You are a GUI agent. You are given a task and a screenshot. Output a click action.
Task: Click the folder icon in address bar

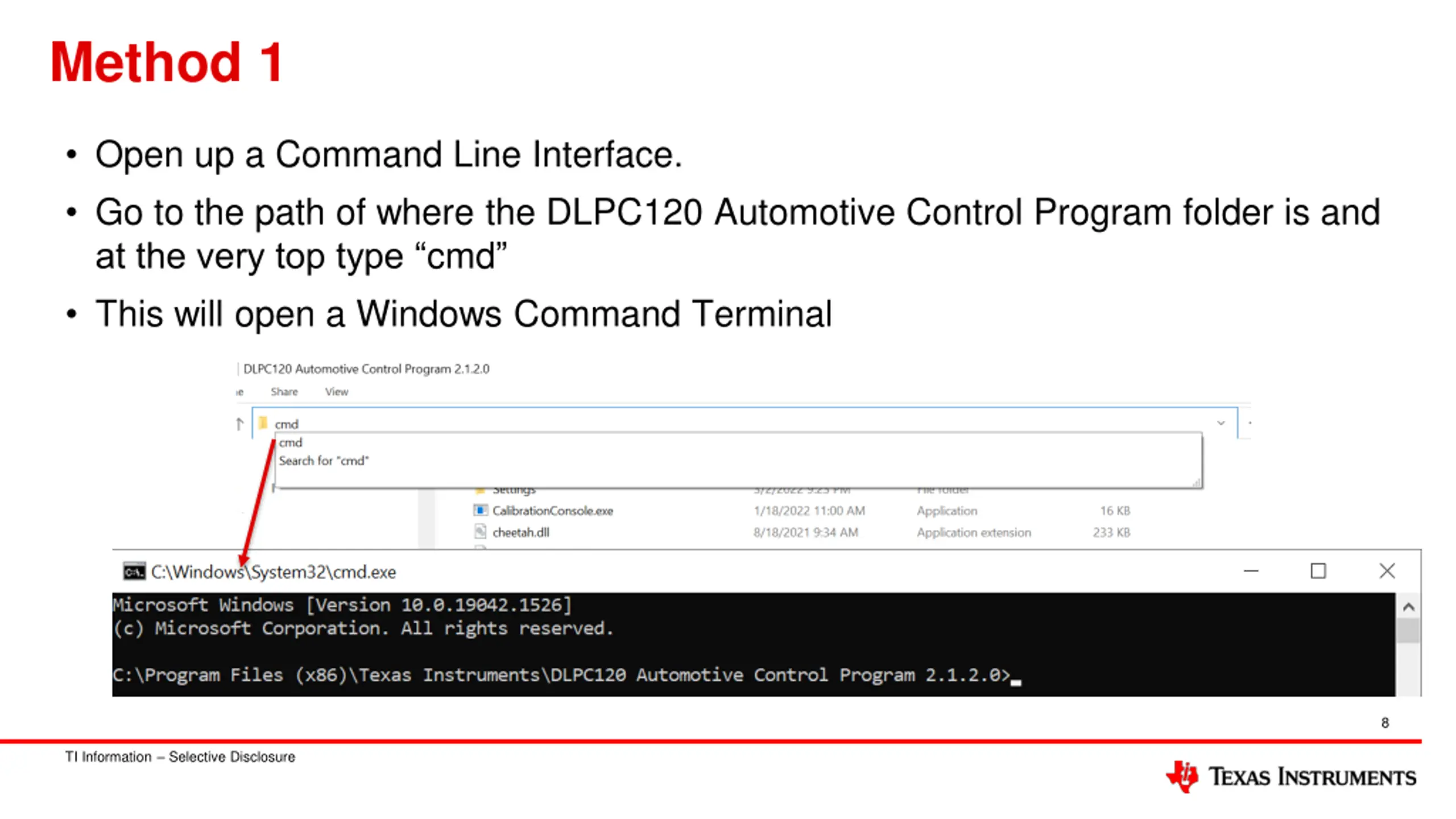coord(263,423)
